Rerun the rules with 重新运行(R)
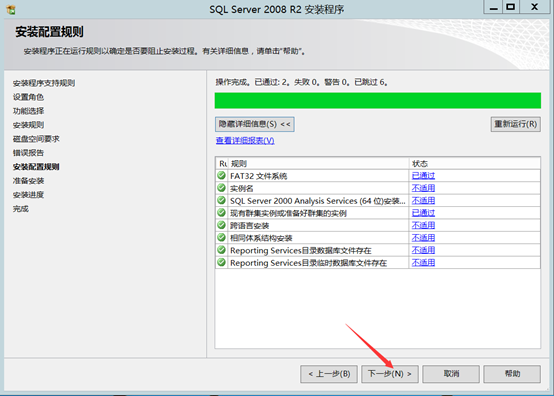Viewport: 554px width, 396px height. [515, 124]
